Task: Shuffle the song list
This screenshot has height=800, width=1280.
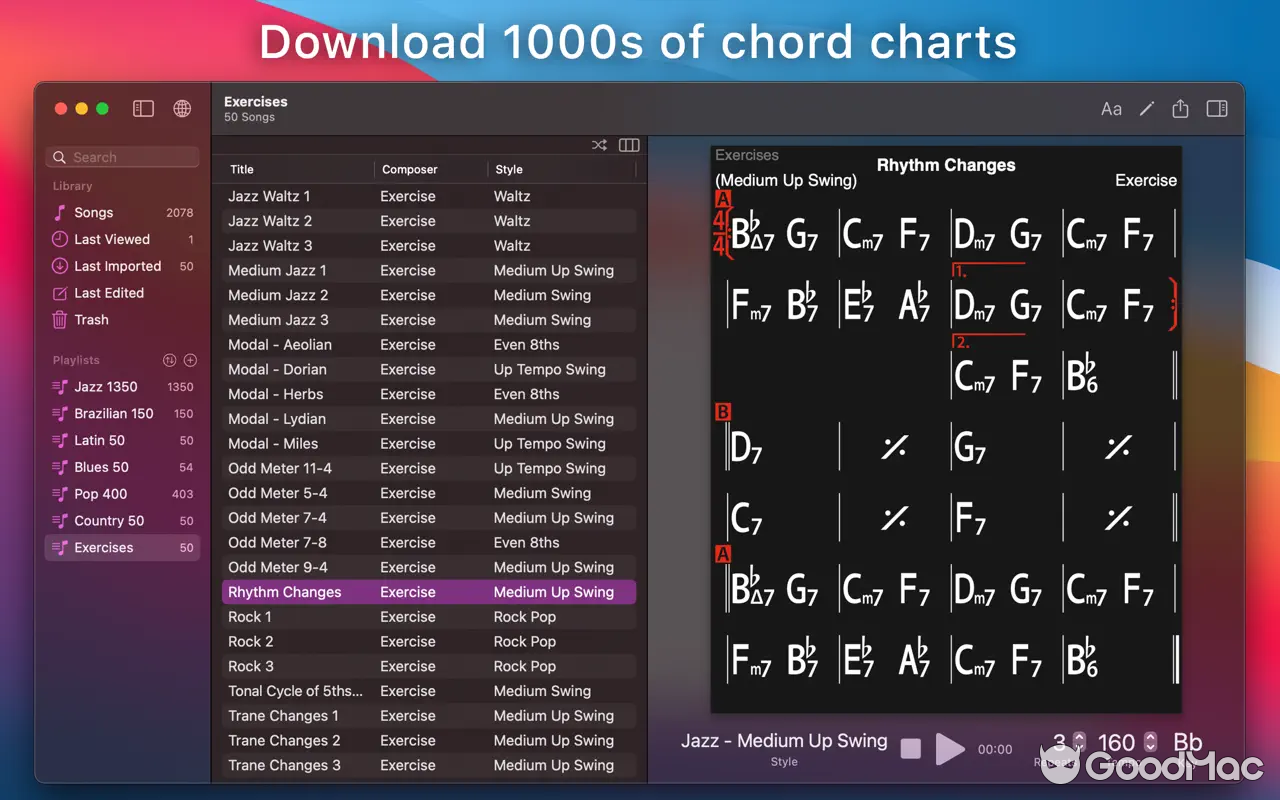Action: [599, 145]
